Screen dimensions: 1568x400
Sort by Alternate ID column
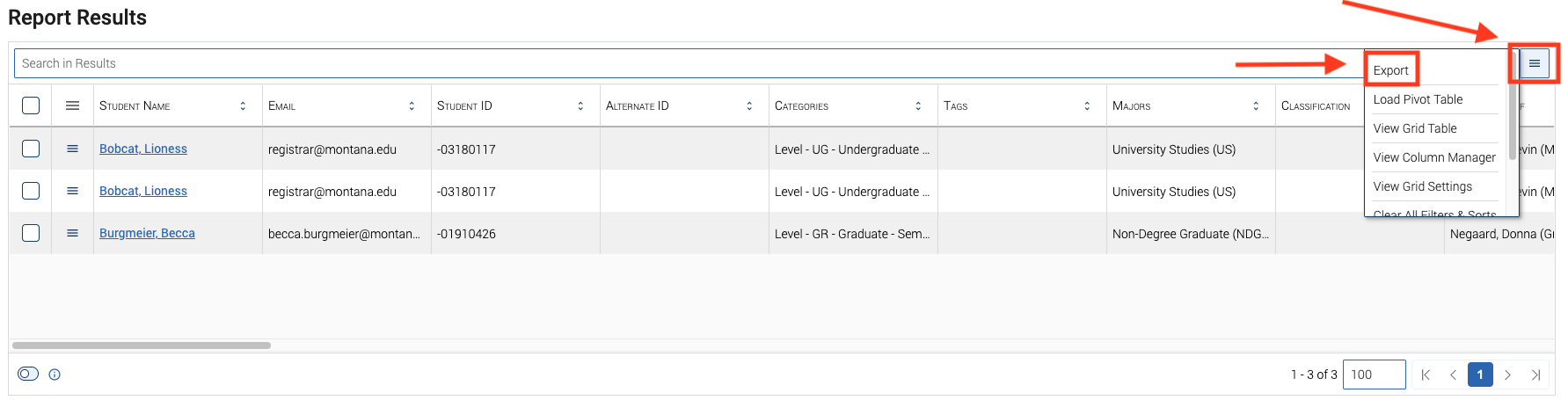click(x=749, y=105)
